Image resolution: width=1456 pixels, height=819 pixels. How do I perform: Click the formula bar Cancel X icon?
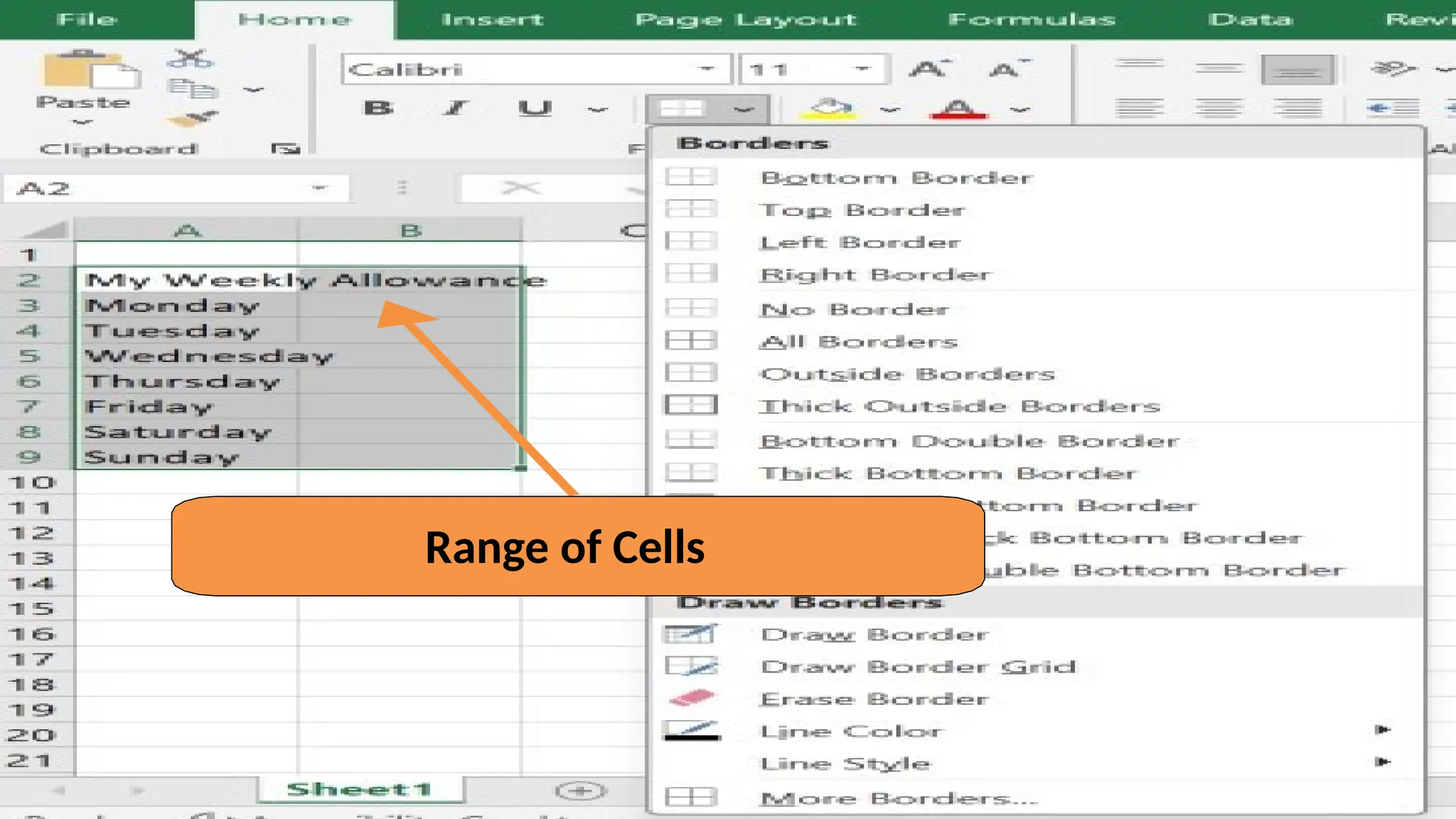pos(520,188)
